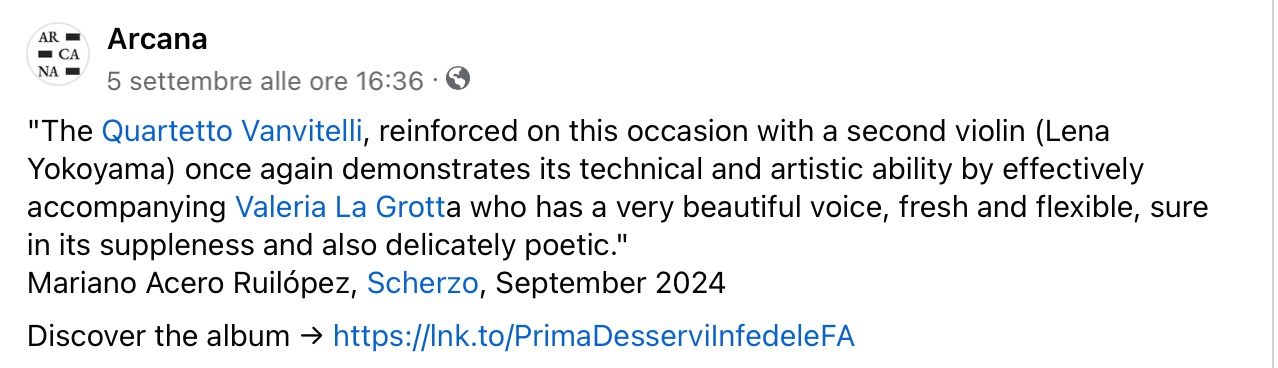Click the globe public-audience icon

[x=457, y=78]
